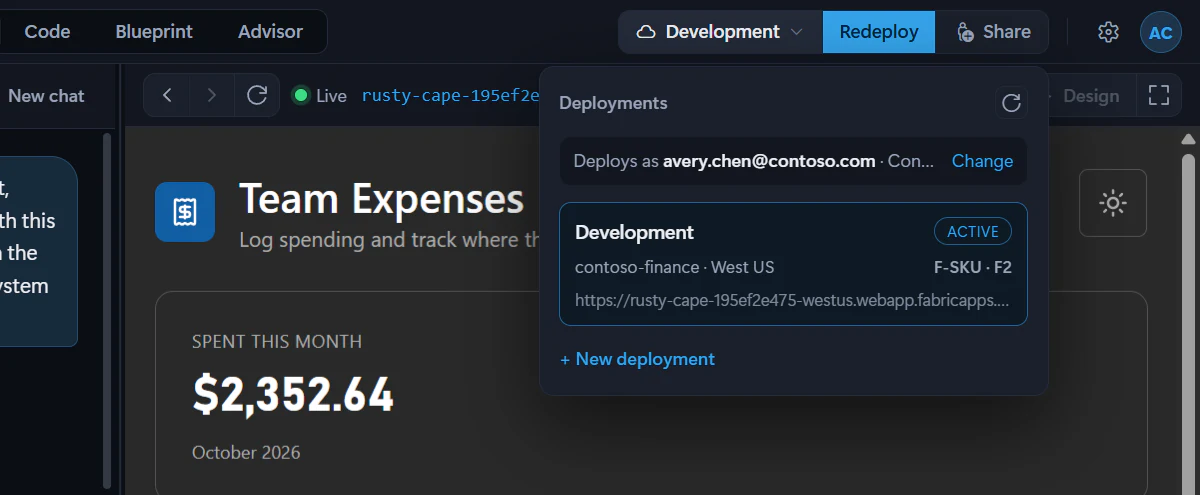Click the Deployments panel title
The height and width of the screenshot is (495, 1200).
[x=613, y=103]
